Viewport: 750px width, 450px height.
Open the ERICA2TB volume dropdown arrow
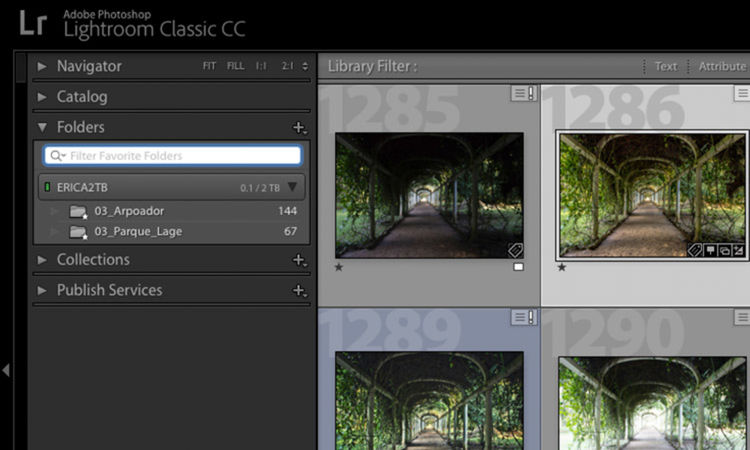pos(292,187)
